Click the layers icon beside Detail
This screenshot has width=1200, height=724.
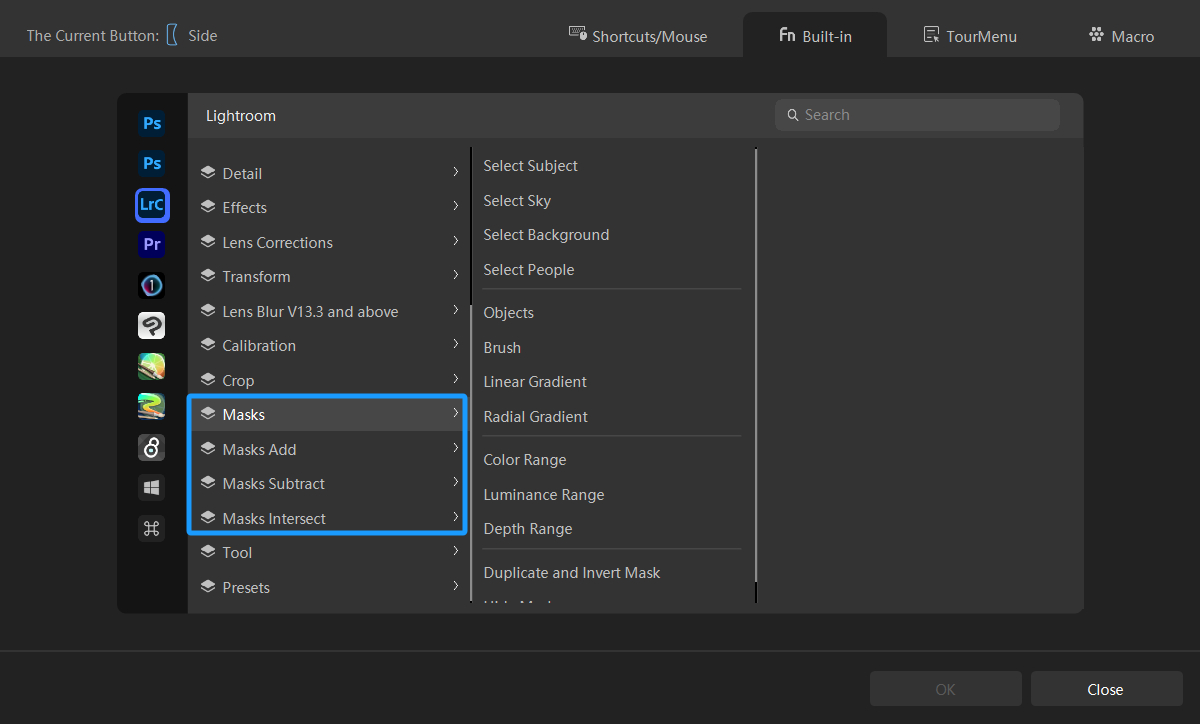(x=208, y=173)
